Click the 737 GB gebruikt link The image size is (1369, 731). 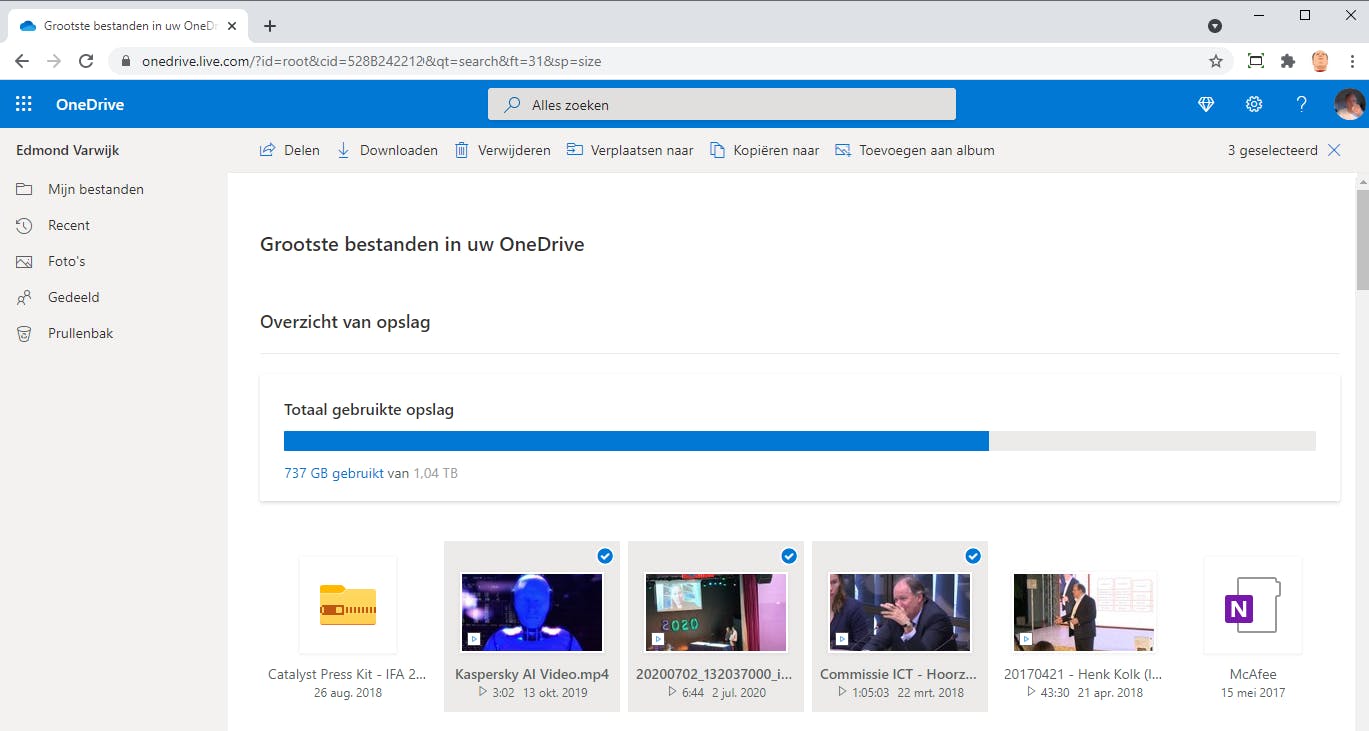click(334, 473)
